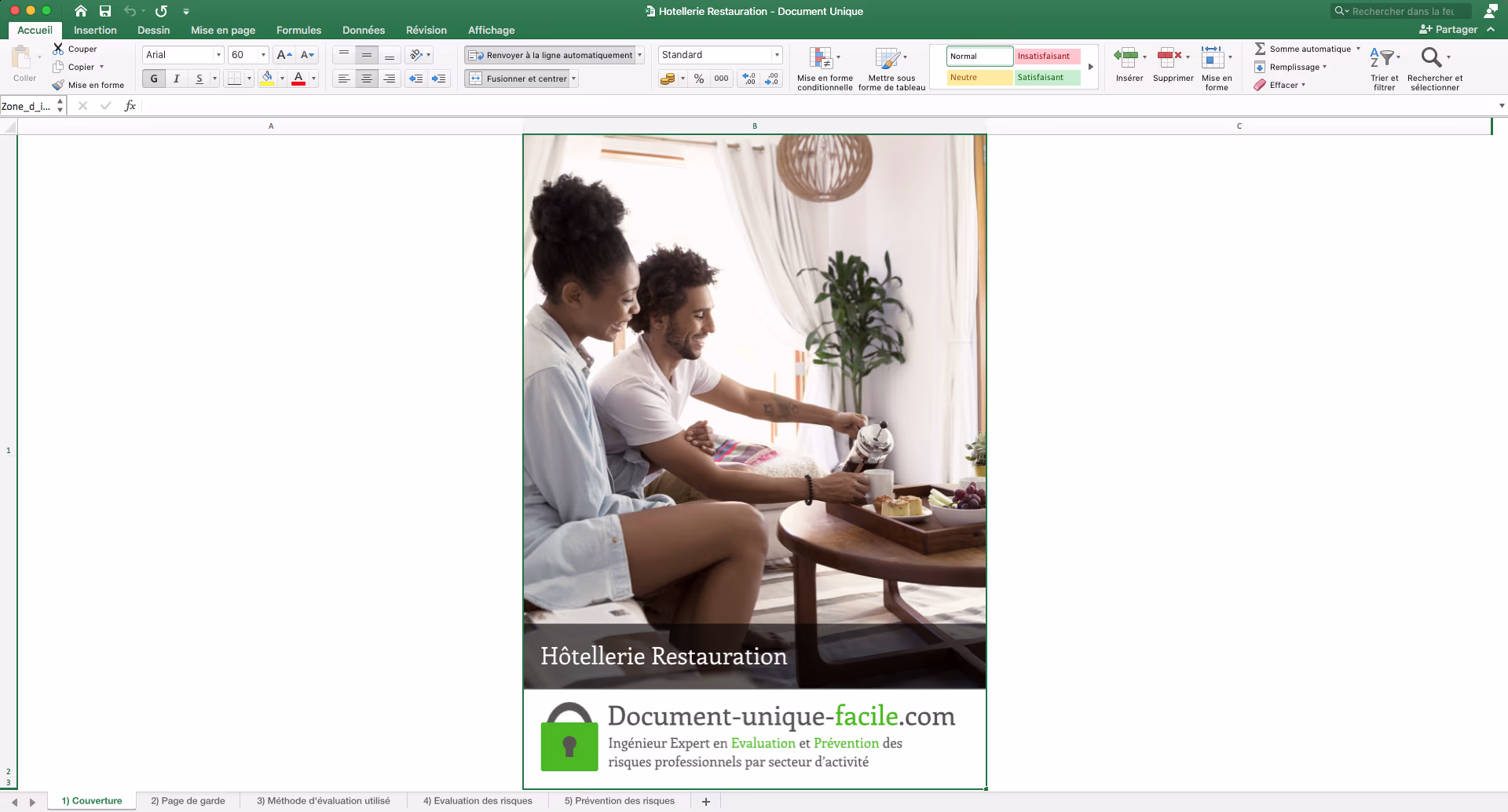Toggle bold (G) formatting
Screen dimensions: 1508x812
click(x=154, y=79)
